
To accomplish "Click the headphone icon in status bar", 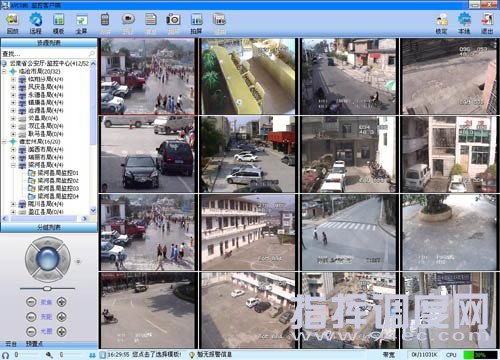I will [x=5, y=355].
